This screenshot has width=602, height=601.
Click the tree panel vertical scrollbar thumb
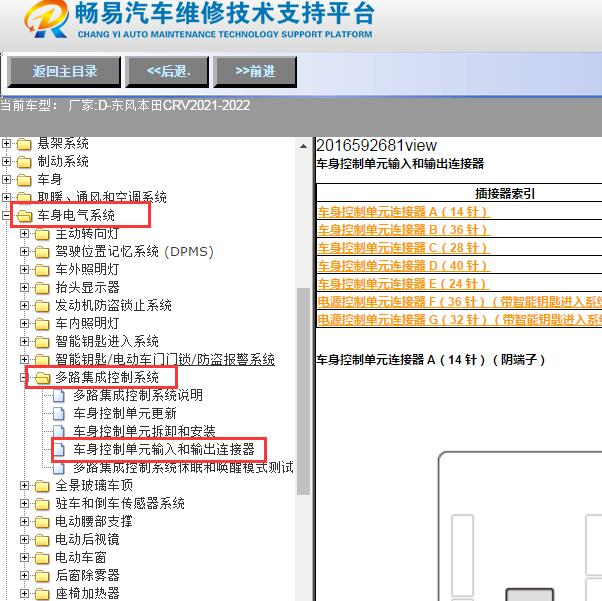pyautogui.click(x=303, y=391)
